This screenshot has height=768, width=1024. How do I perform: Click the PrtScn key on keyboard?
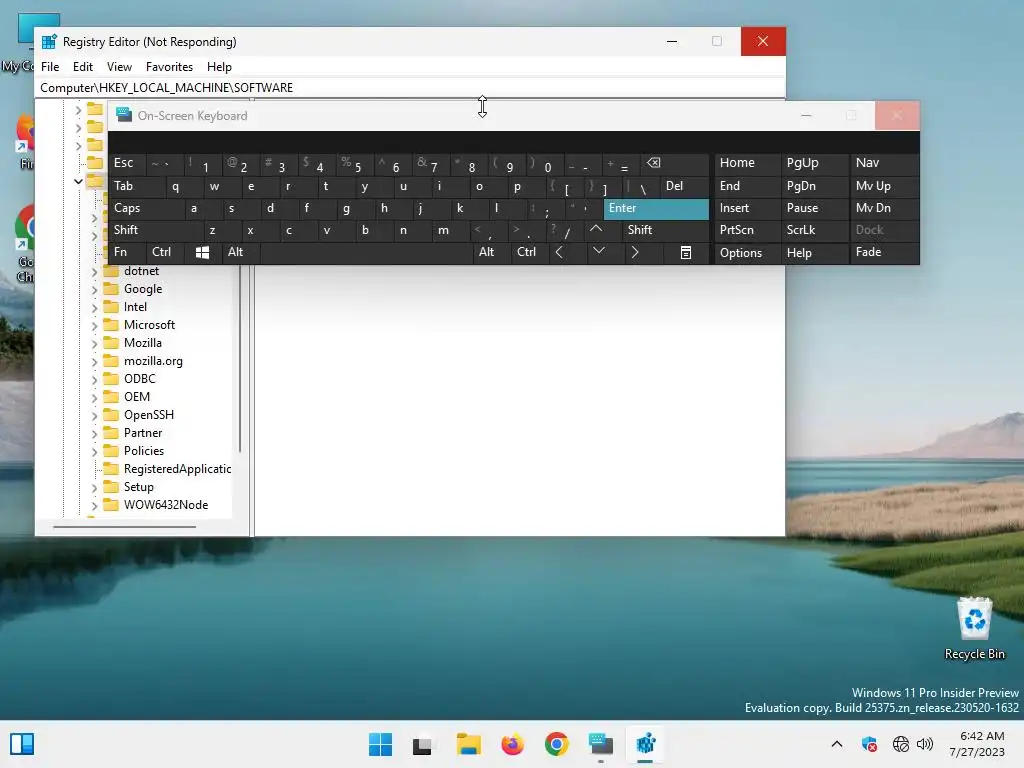point(747,230)
